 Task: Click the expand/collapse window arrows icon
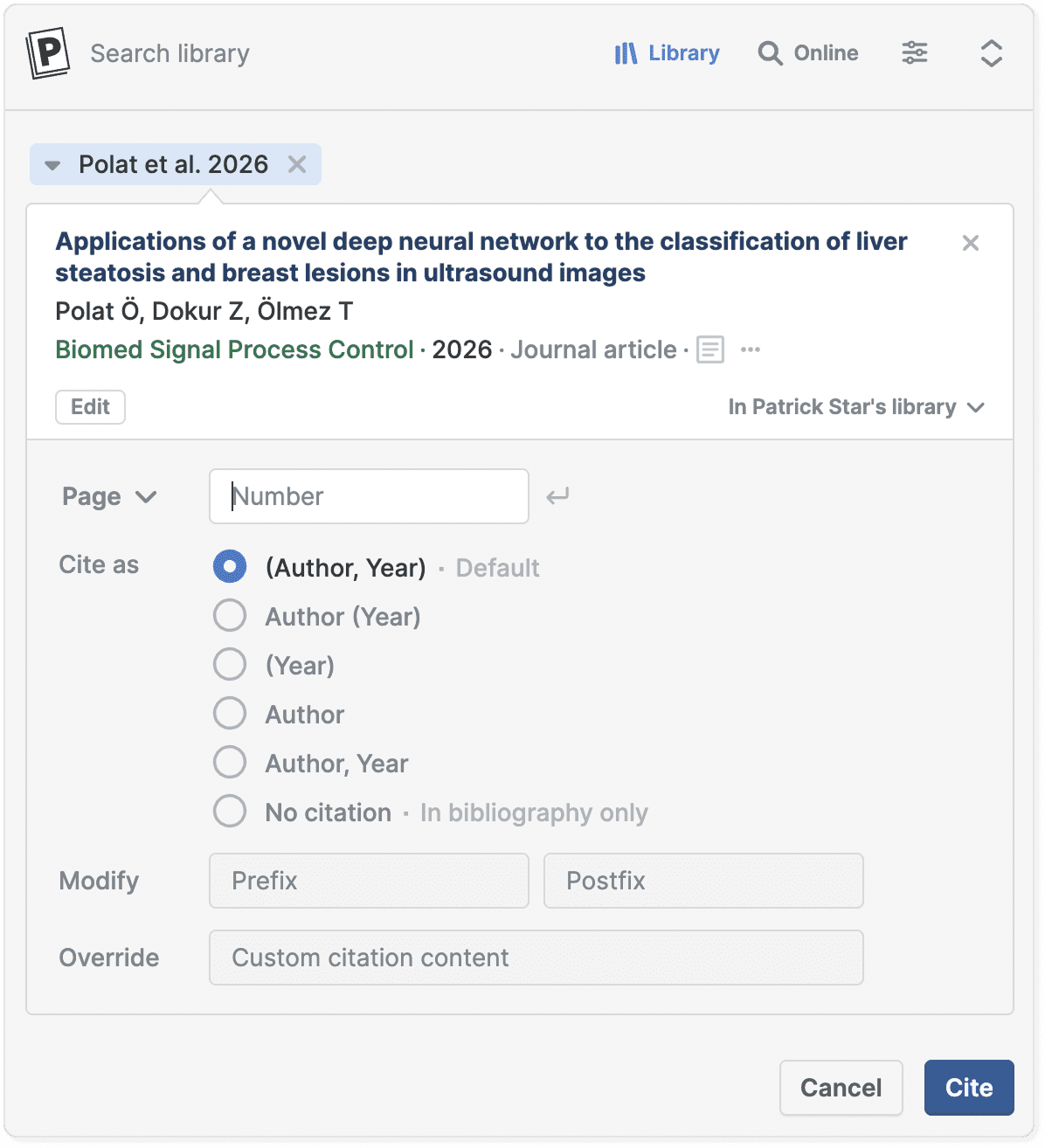pyautogui.click(x=991, y=53)
